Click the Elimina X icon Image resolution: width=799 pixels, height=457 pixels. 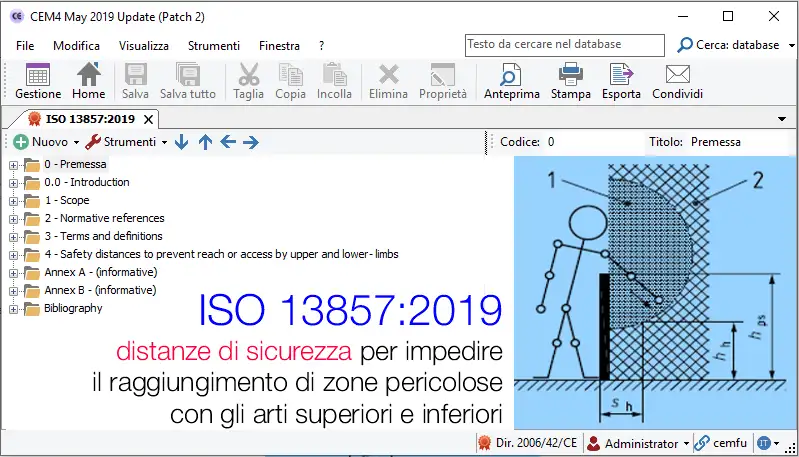pyautogui.click(x=389, y=74)
